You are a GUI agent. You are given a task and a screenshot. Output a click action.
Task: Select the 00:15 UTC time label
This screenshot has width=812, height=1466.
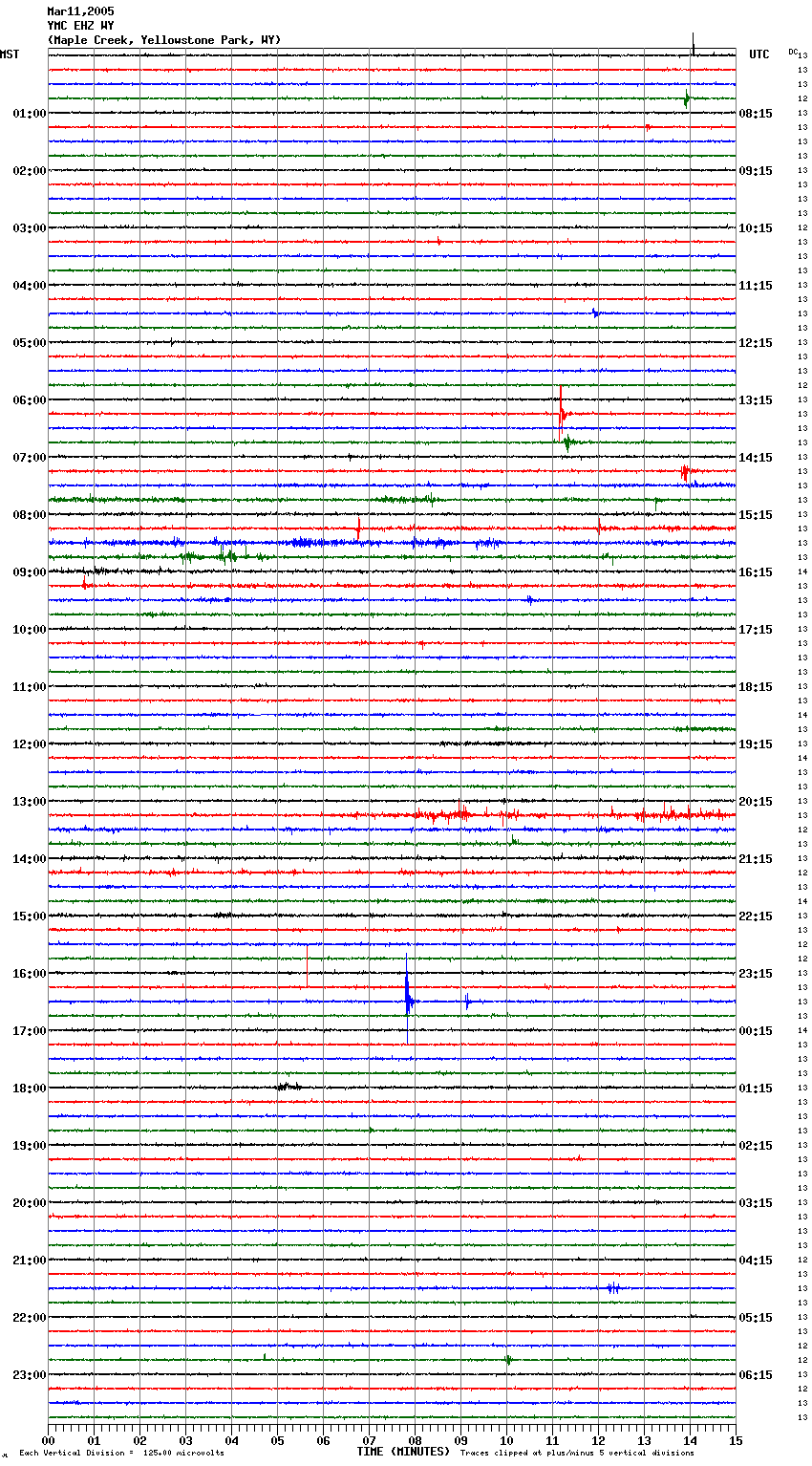[x=756, y=1031]
